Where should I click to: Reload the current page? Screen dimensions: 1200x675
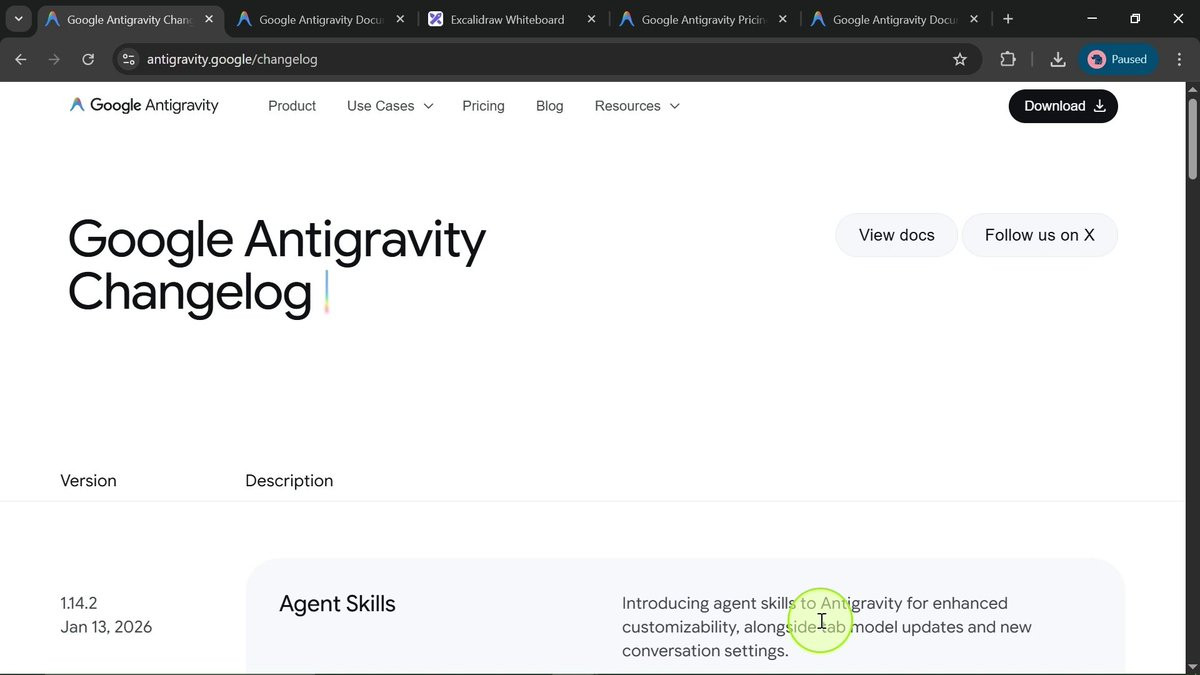88,59
